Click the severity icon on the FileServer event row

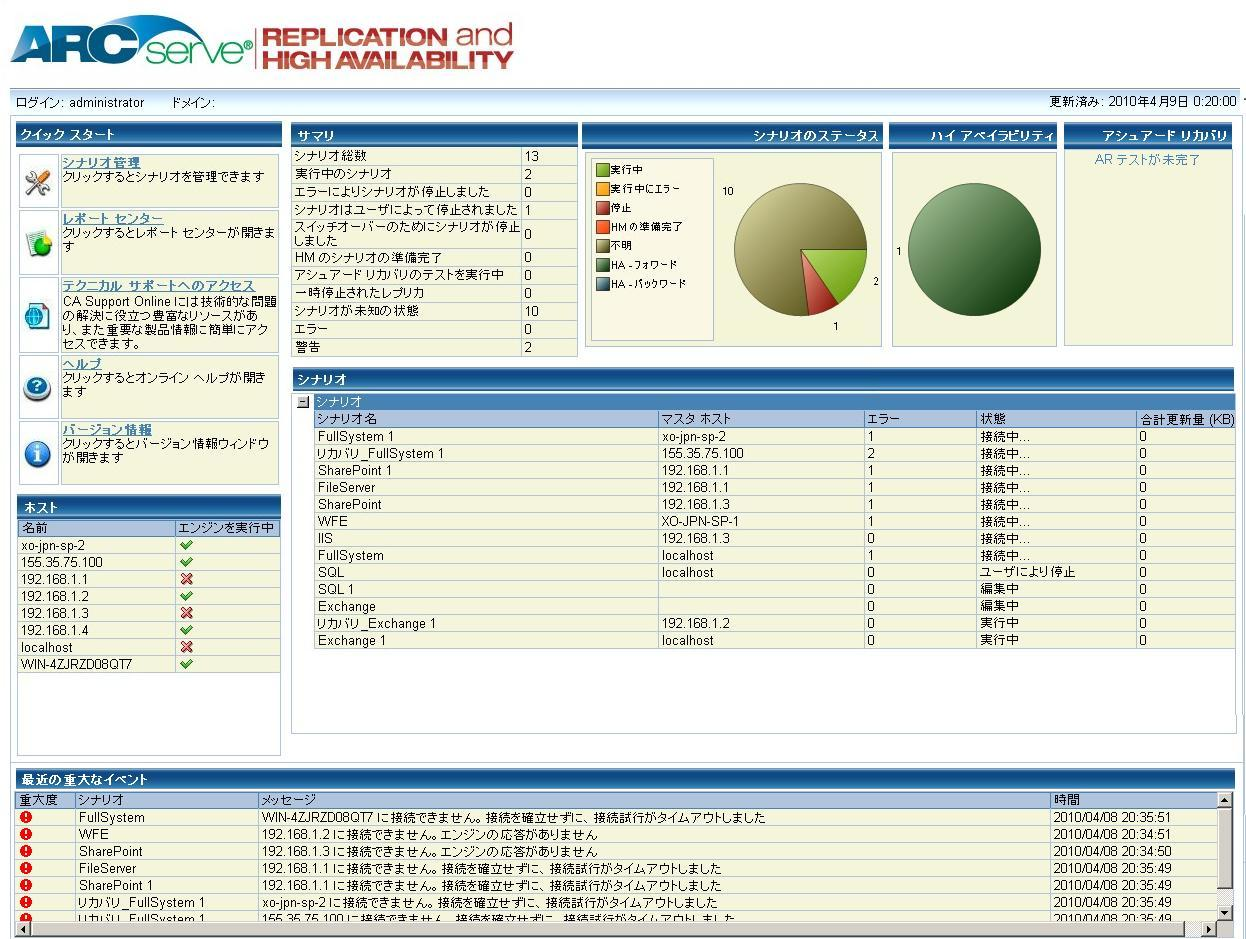25,868
